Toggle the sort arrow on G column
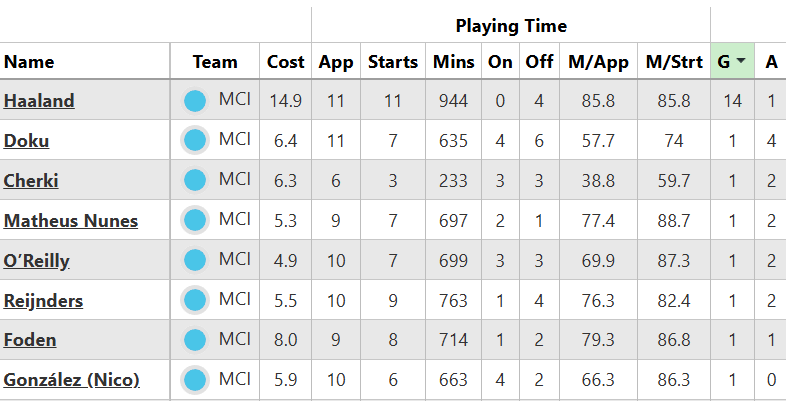Image resolution: width=786 pixels, height=401 pixels. [739, 61]
